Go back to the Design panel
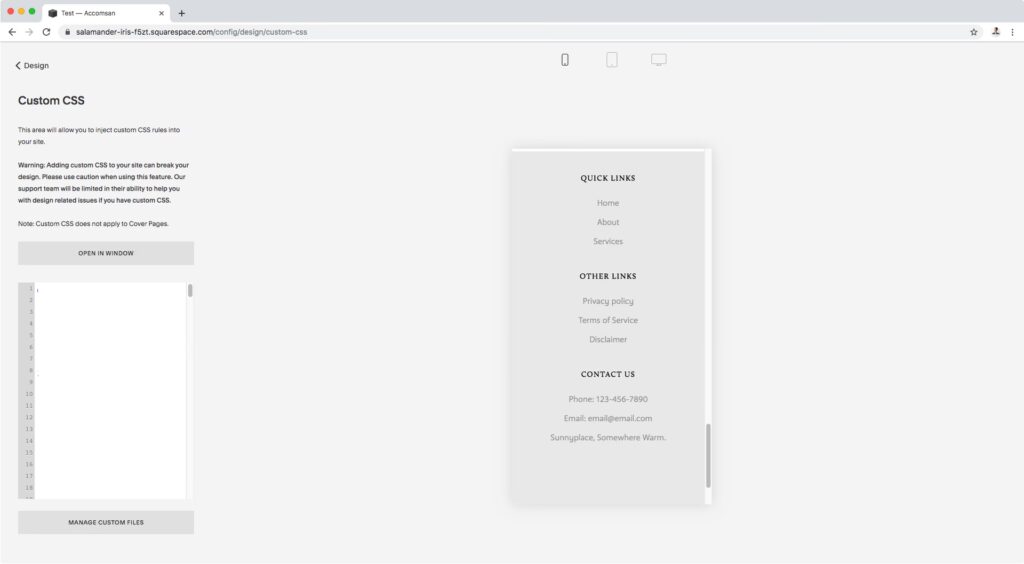Viewport: 1024px width, 564px height. coord(32,66)
